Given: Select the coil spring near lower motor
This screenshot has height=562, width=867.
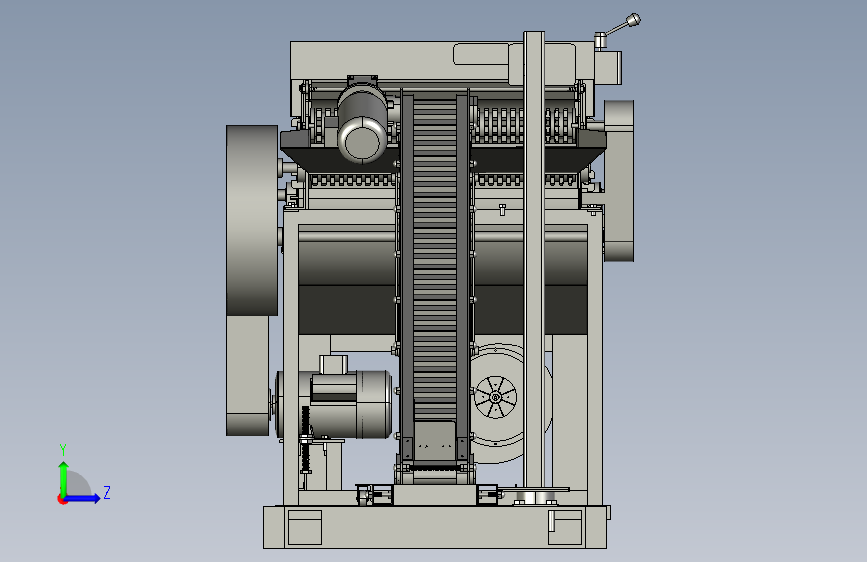Looking at the screenshot, I should pyautogui.click(x=305, y=440).
